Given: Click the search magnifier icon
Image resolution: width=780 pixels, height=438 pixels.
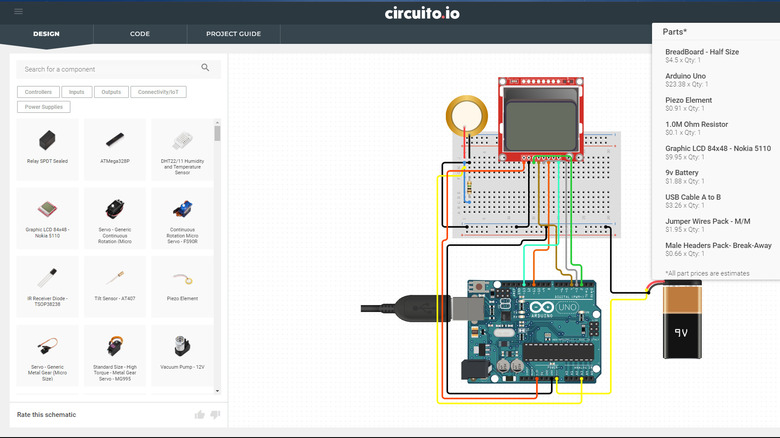Looking at the screenshot, I should coord(205,68).
